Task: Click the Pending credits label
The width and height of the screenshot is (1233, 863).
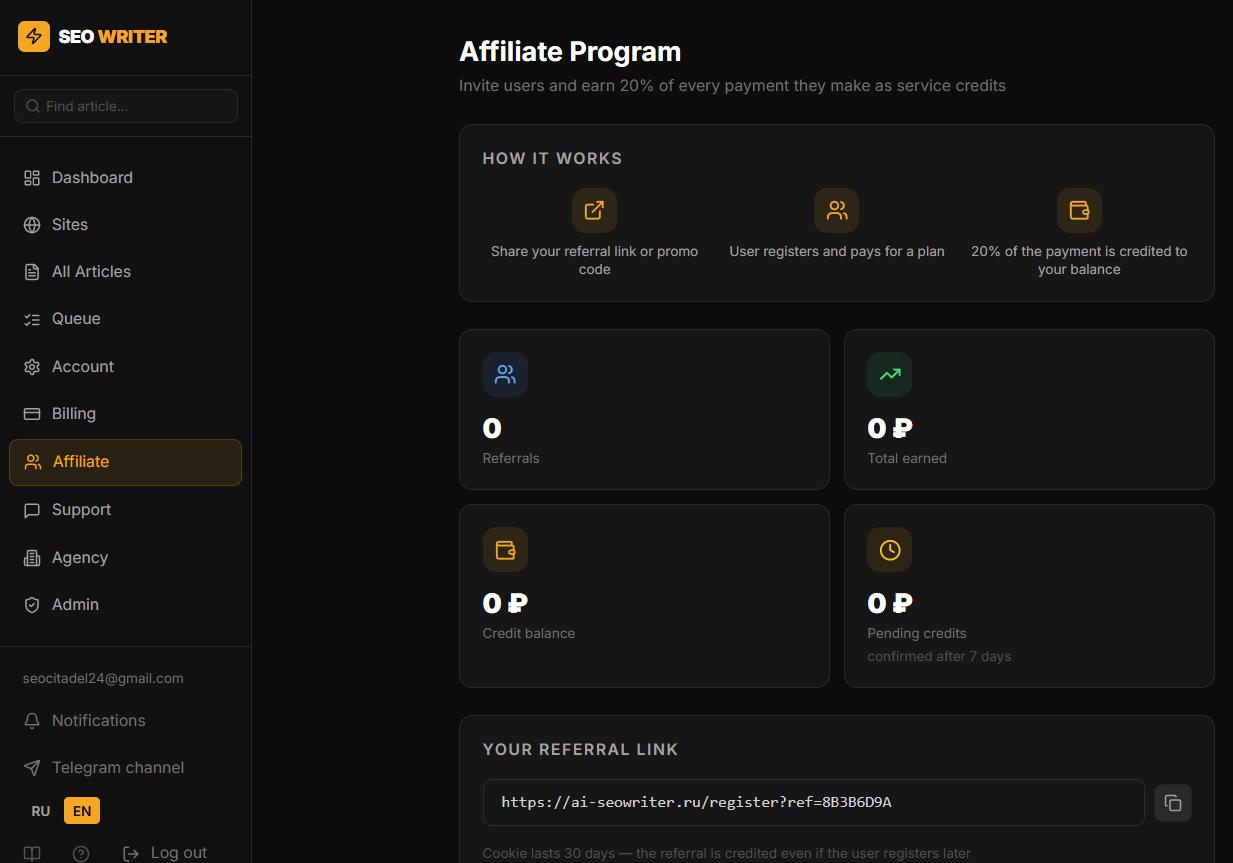Action: [917, 633]
